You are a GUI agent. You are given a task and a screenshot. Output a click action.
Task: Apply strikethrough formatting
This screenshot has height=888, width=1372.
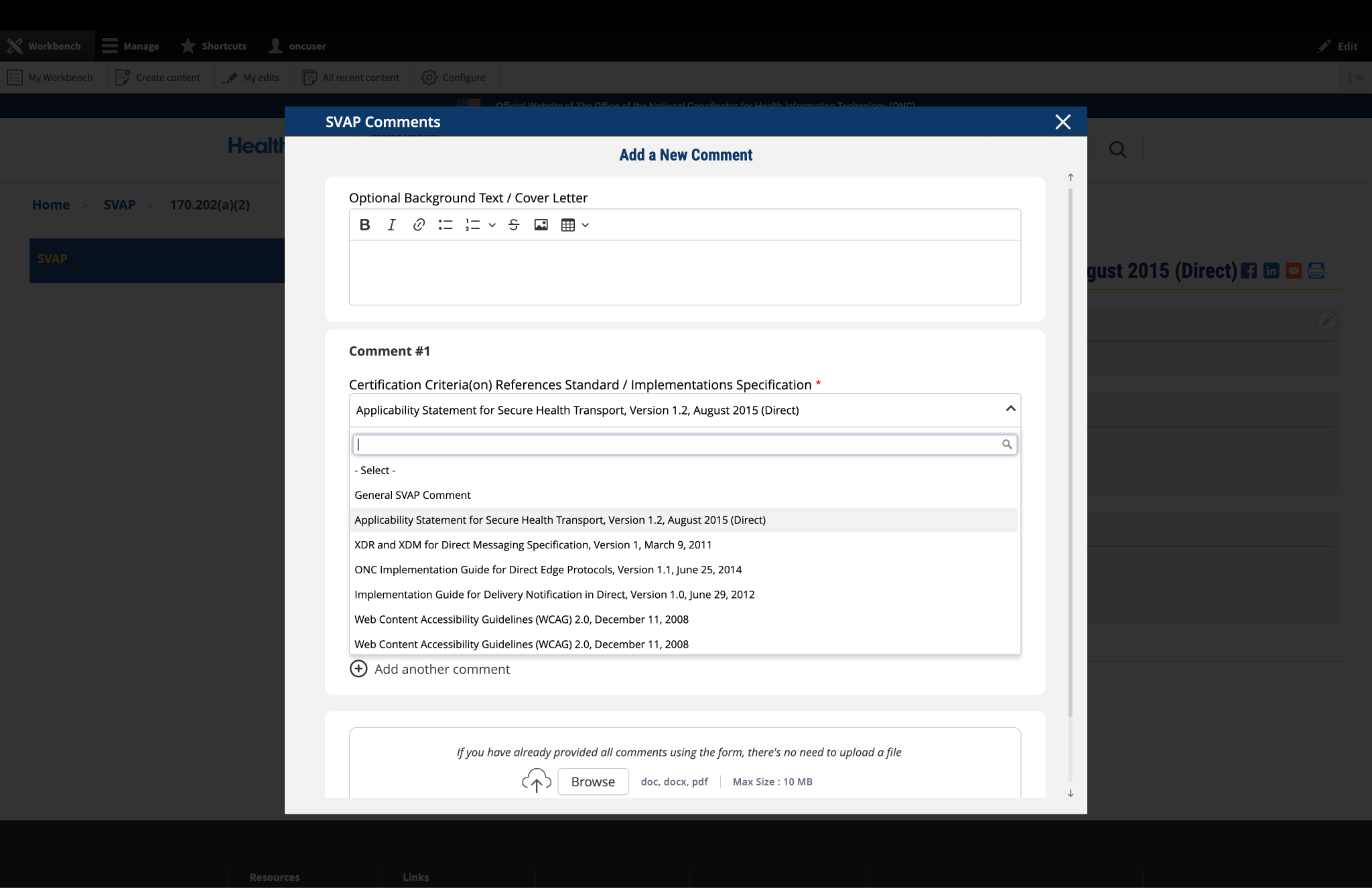tap(514, 225)
